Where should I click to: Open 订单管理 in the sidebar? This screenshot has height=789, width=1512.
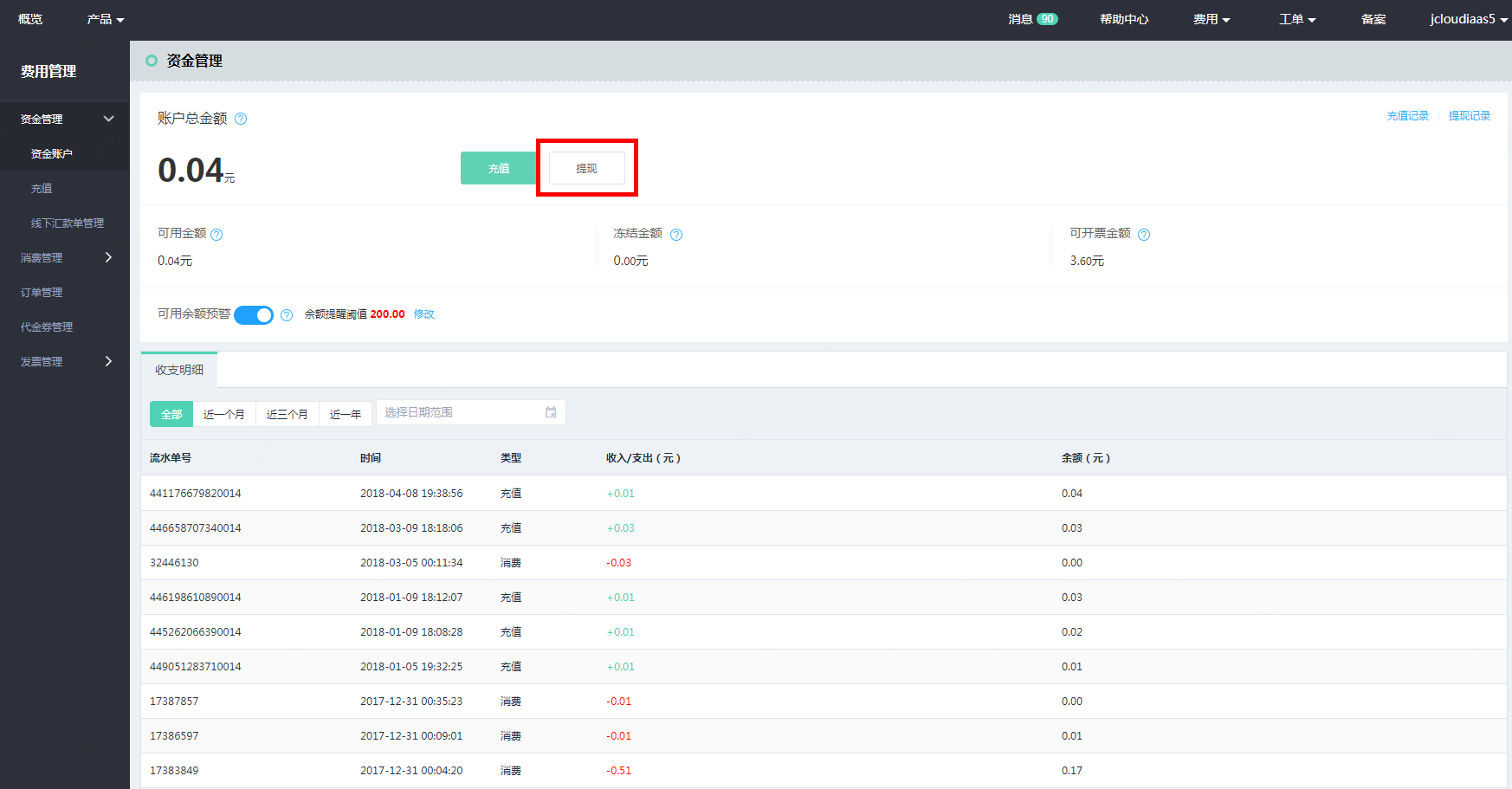tap(42, 292)
